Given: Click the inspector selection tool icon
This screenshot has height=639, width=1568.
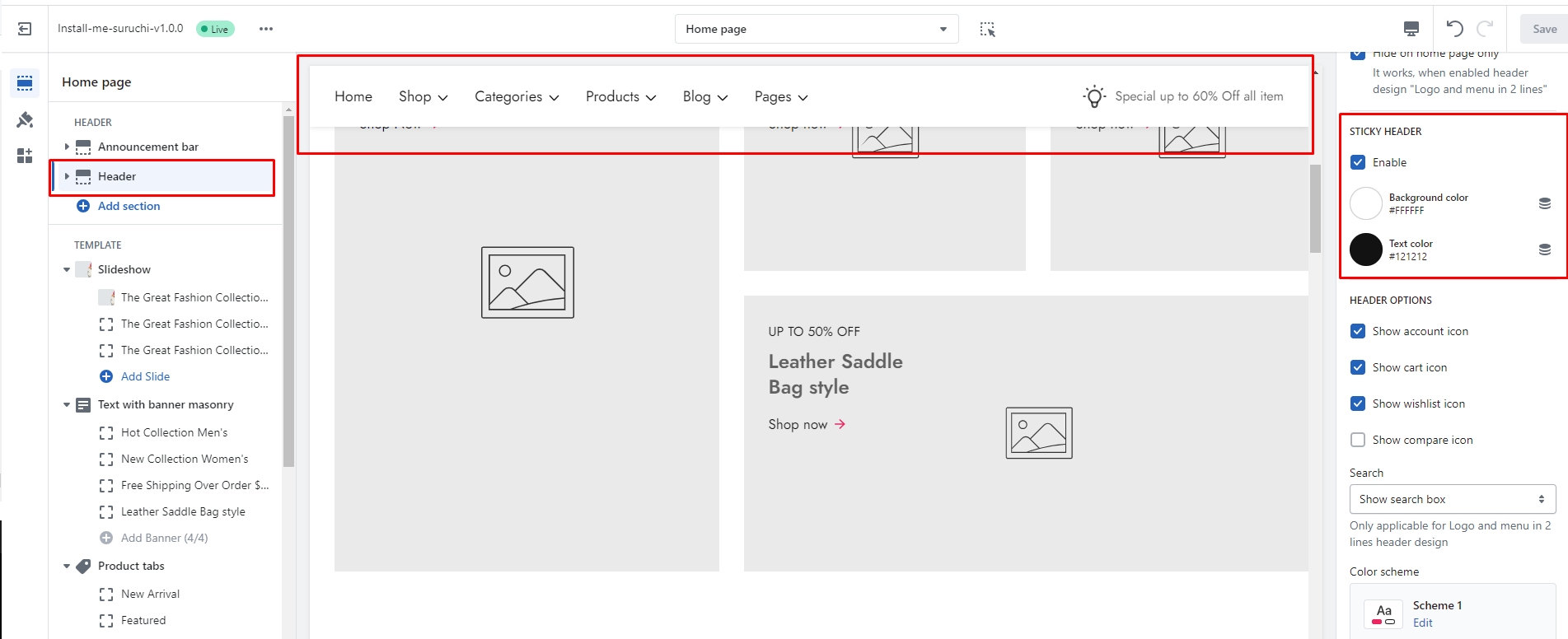Looking at the screenshot, I should click(987, 29).
